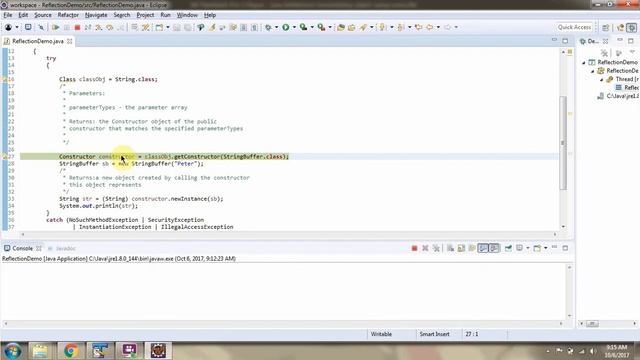Click the Debug bug icon in the toolbar
Viewport: 640px width, 360px height.
tap(268, 27)
